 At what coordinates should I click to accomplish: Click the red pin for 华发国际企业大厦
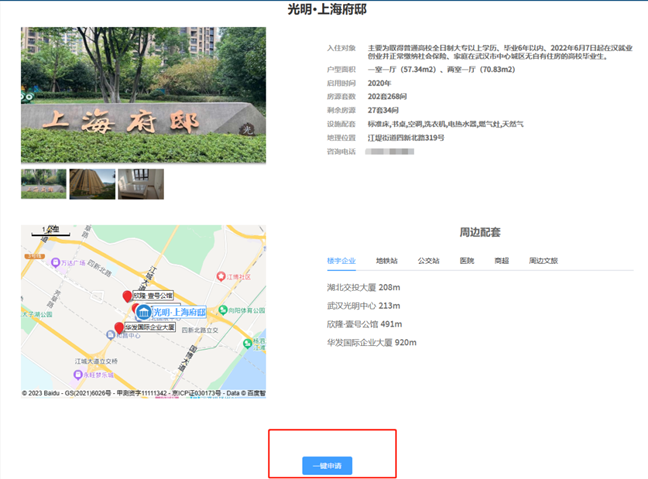point(119,328)
